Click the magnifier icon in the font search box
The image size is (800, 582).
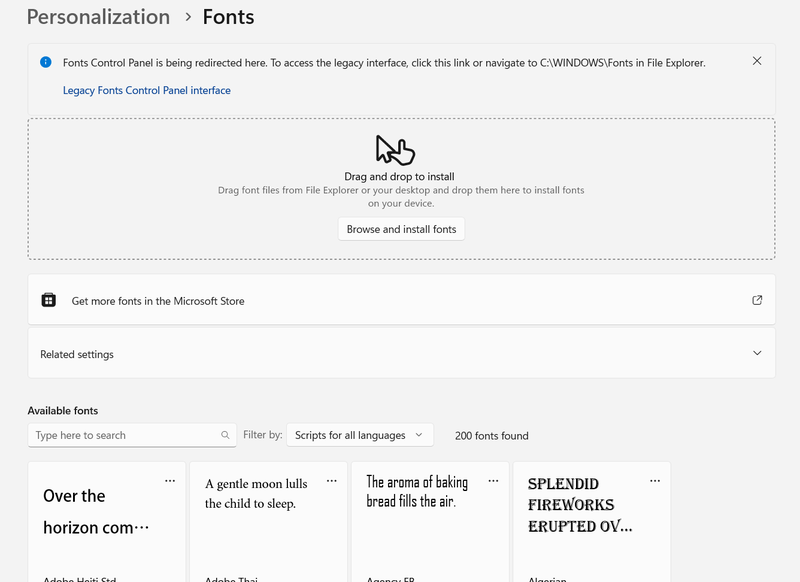225,435
